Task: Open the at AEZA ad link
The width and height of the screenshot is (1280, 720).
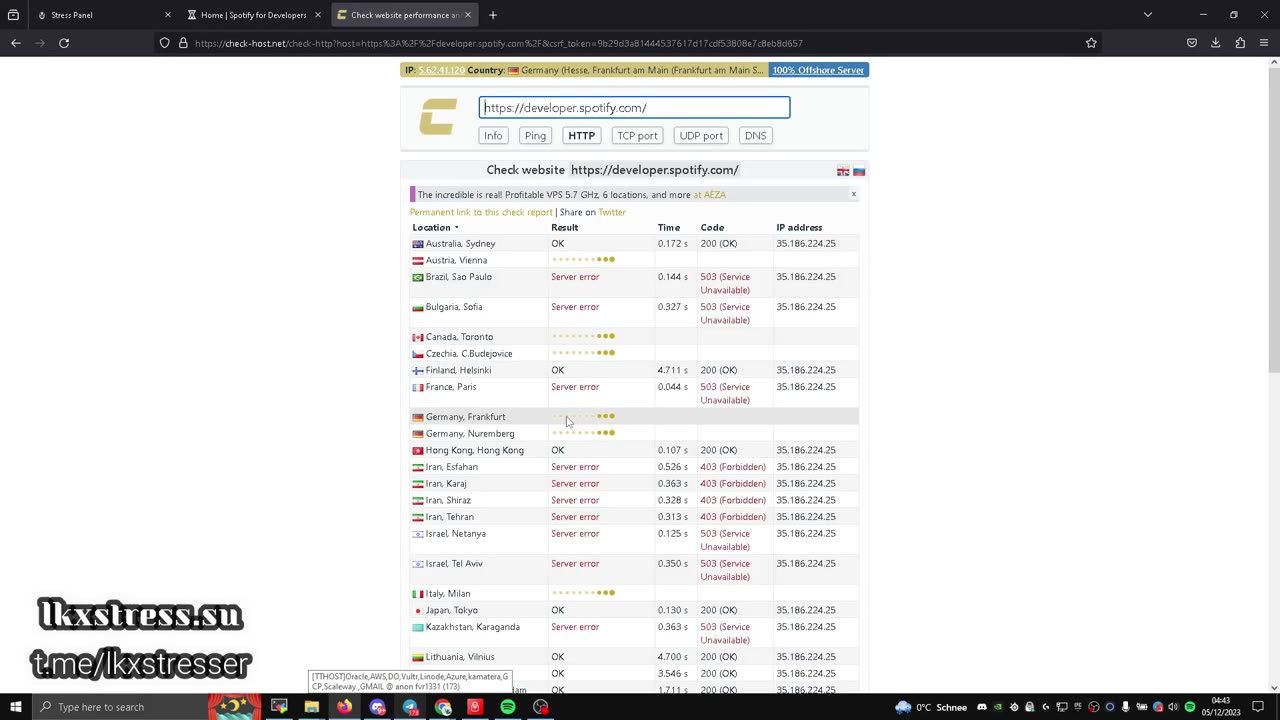Action: (x=709, y=195)
